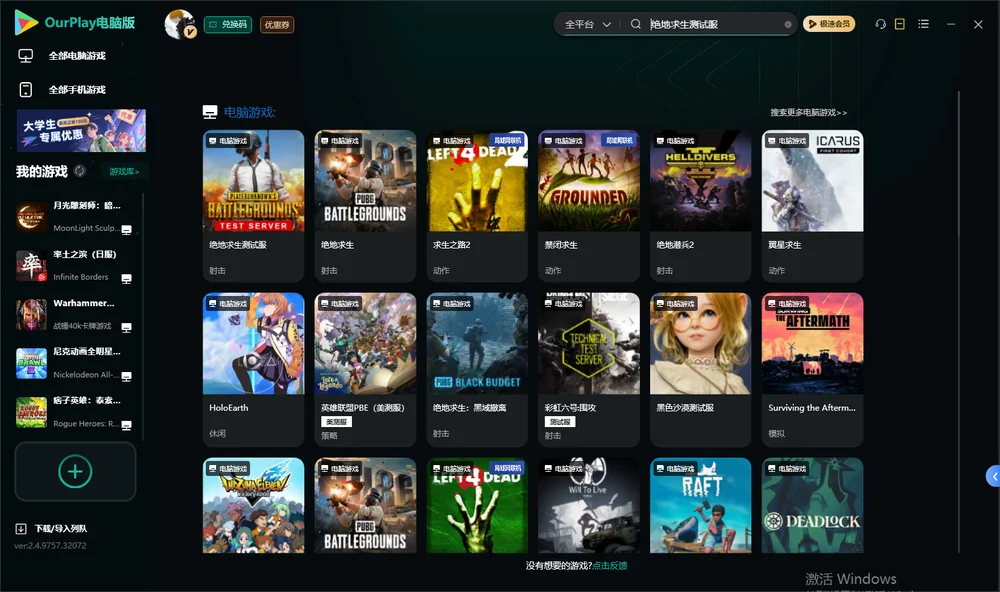The width and height of the screenshot is (1000, 592).
Task: Click the OurPlay logo
Action: tap(75, 23)
